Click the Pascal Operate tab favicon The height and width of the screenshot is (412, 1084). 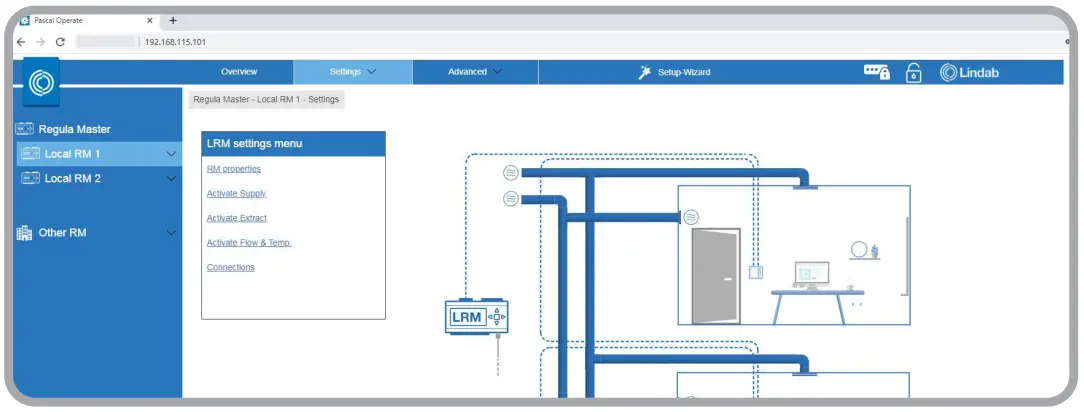[x=25, y=21]
